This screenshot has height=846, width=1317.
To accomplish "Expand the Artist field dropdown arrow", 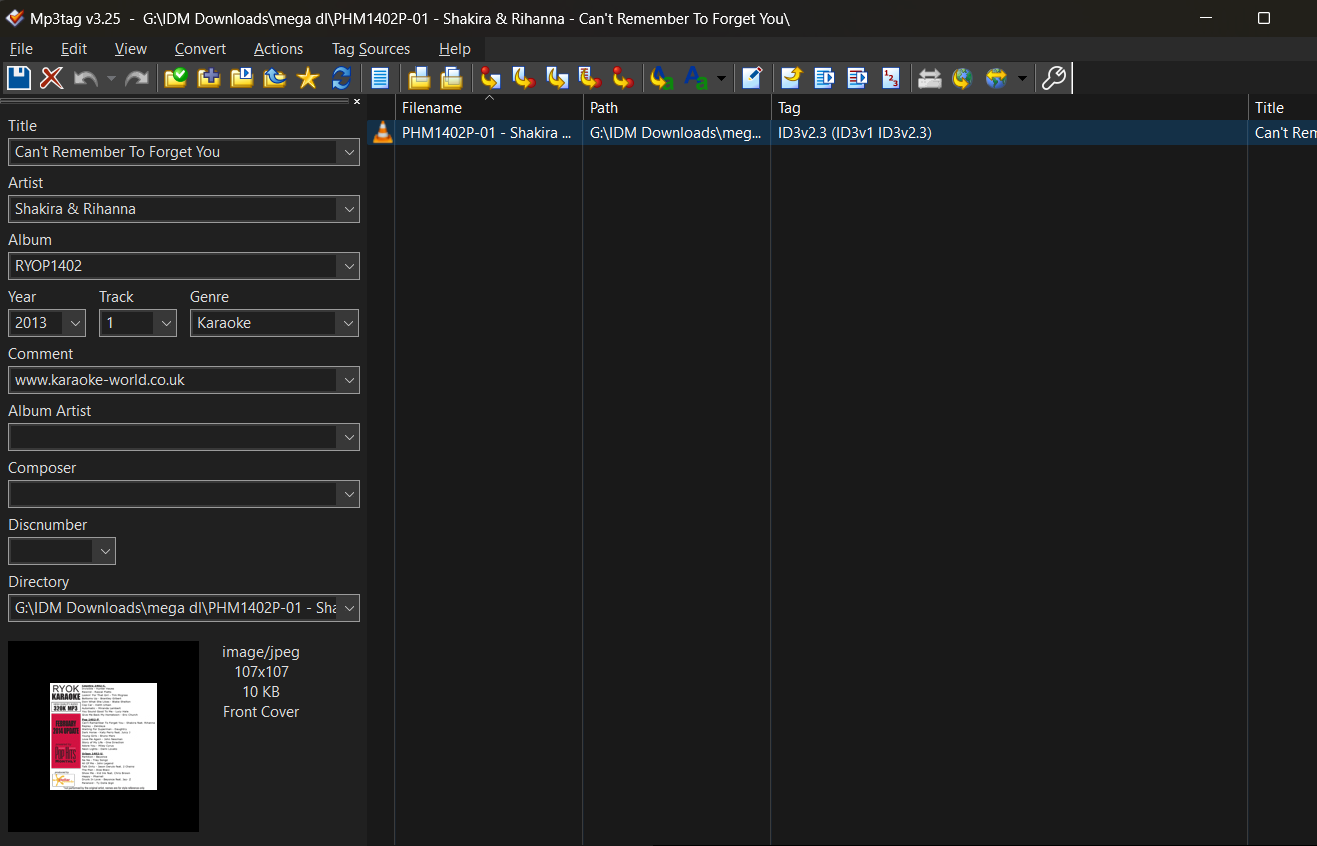I will pyautogui.click(x=348, y=209).
